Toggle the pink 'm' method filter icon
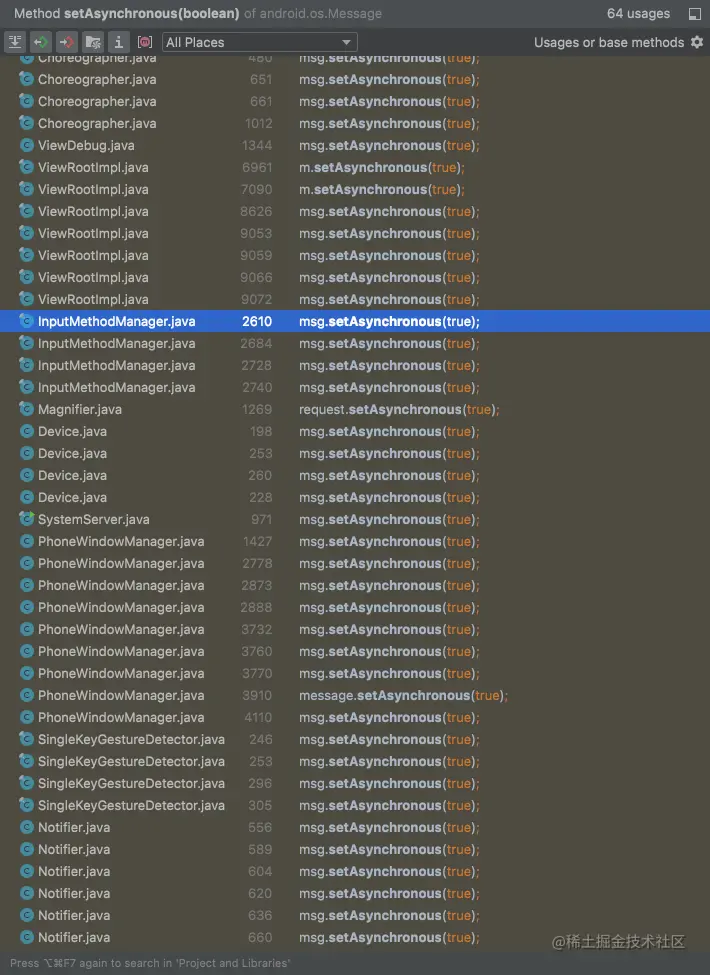Screen dimensions: 710x975 coord(145,42)
